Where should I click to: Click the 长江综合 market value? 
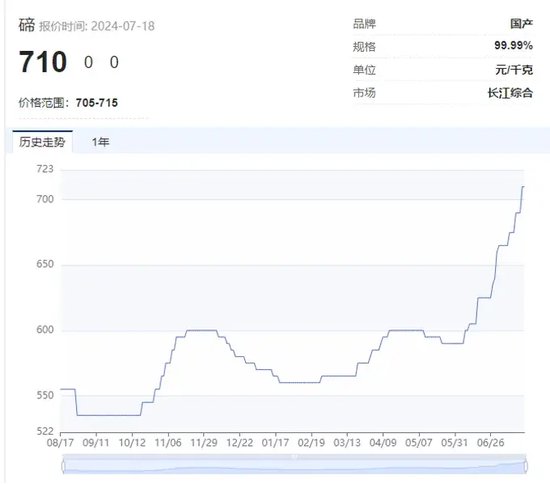510,93
